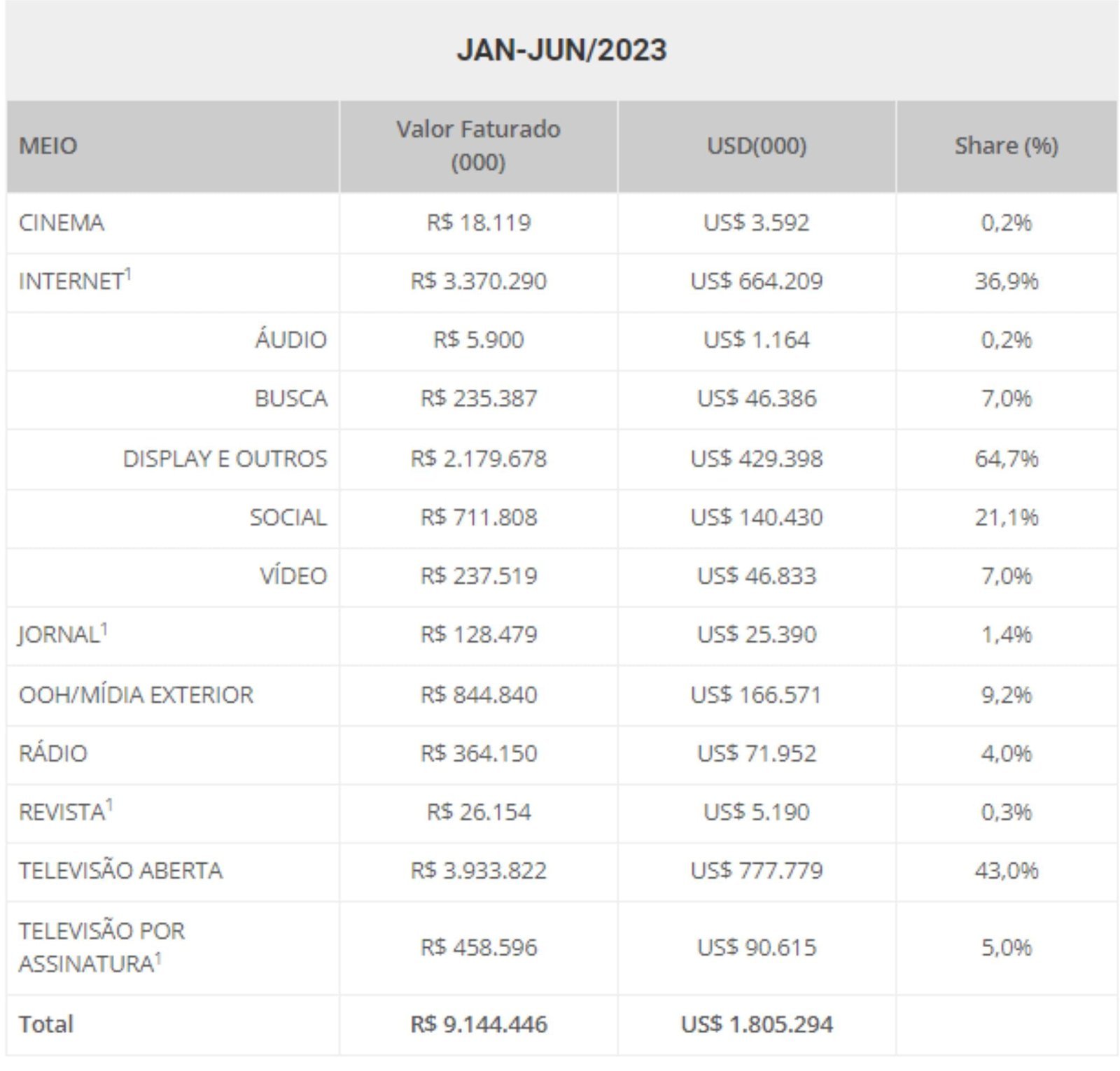This screenshot has width=1120, height=1071.
Task: Select the SOCIAL share 21,1% cell
Action: click(x=1006, y=517)
